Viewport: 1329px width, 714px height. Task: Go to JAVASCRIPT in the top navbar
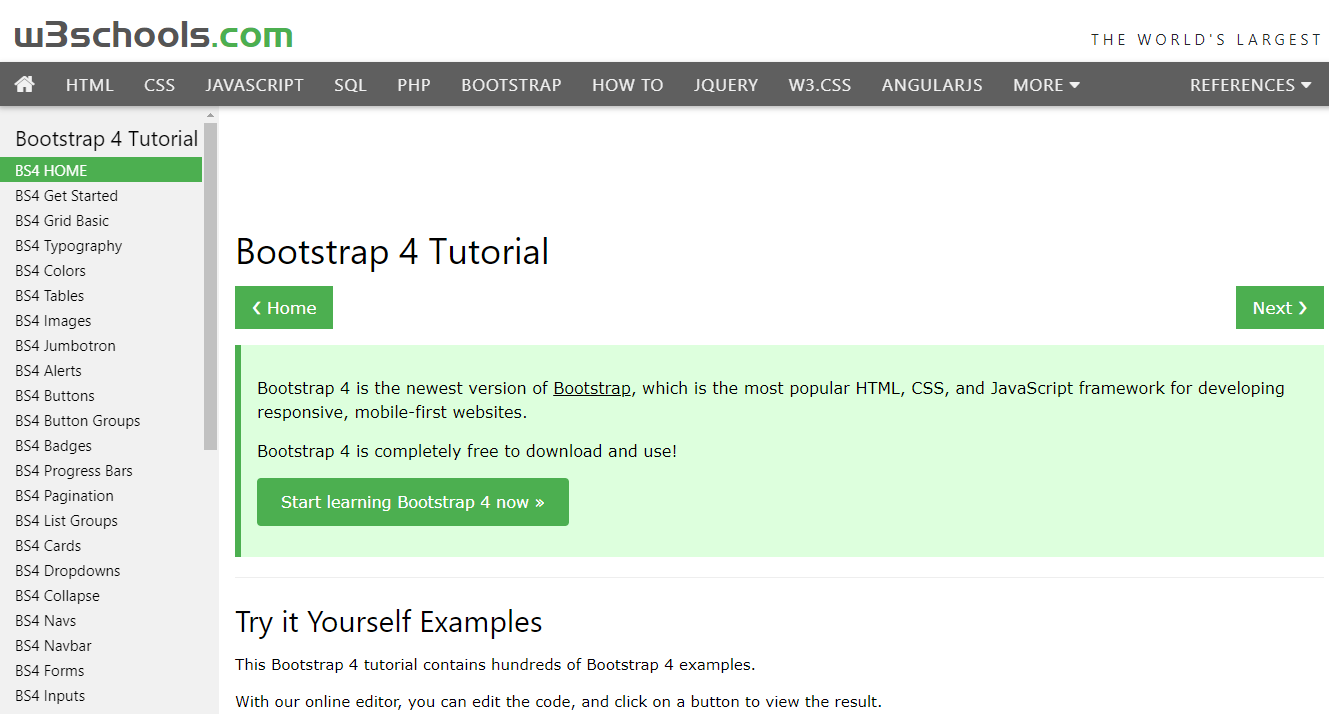pos(254,85)
